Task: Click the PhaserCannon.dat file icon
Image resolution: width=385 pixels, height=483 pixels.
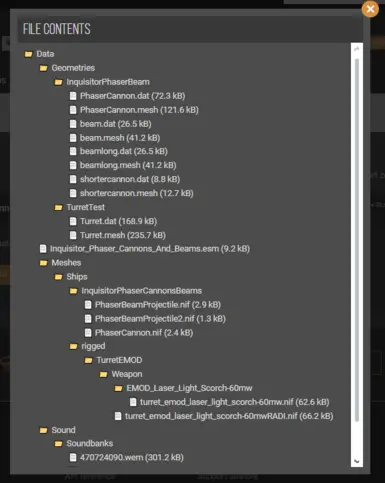Action: (73, 96)
